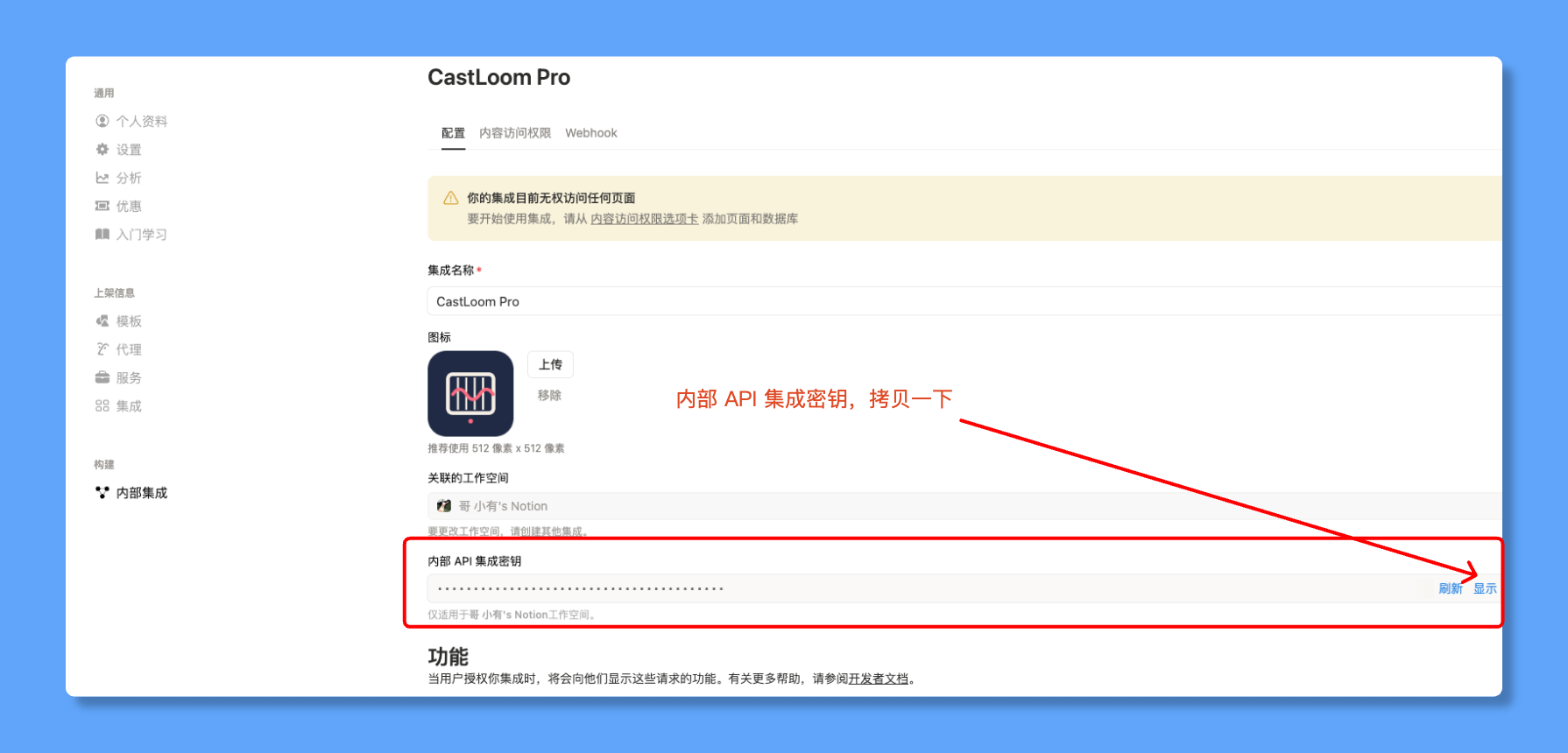Click the 通用 sidebar section header
Screen dimensions: 1568x753
(x=104, y=93)
